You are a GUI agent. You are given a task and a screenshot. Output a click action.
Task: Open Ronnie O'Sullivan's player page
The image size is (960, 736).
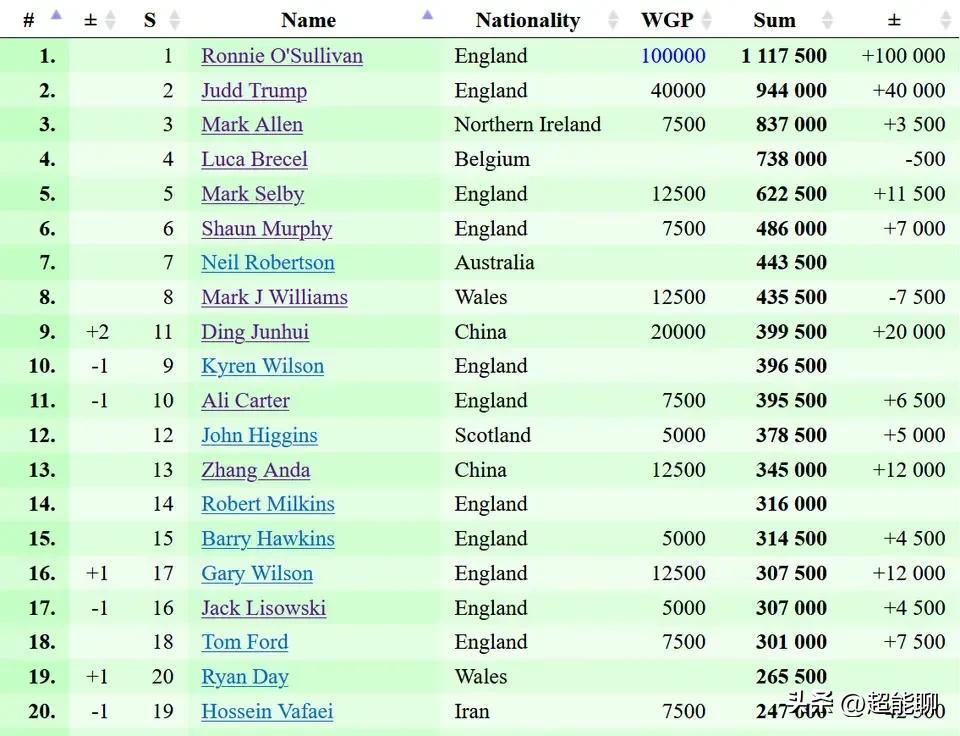tap(282, 56)
